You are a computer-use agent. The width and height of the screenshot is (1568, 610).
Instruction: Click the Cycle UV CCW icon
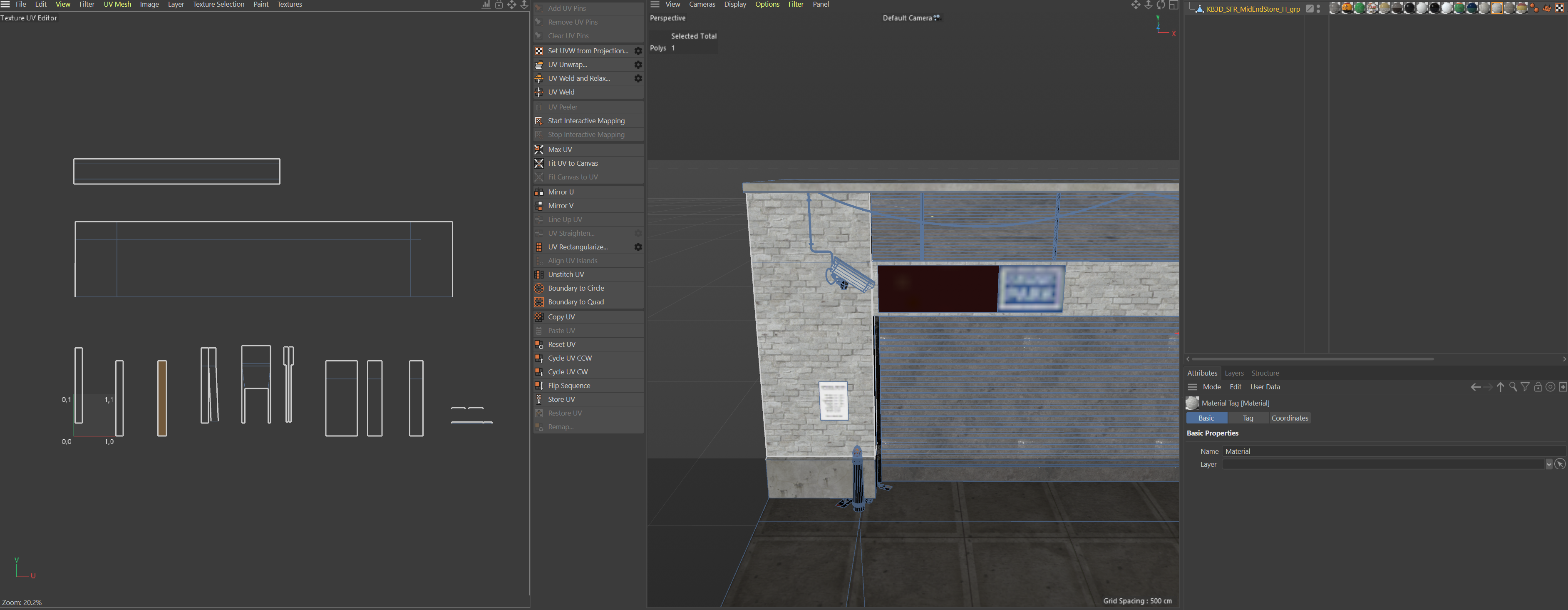click(539, 358)
